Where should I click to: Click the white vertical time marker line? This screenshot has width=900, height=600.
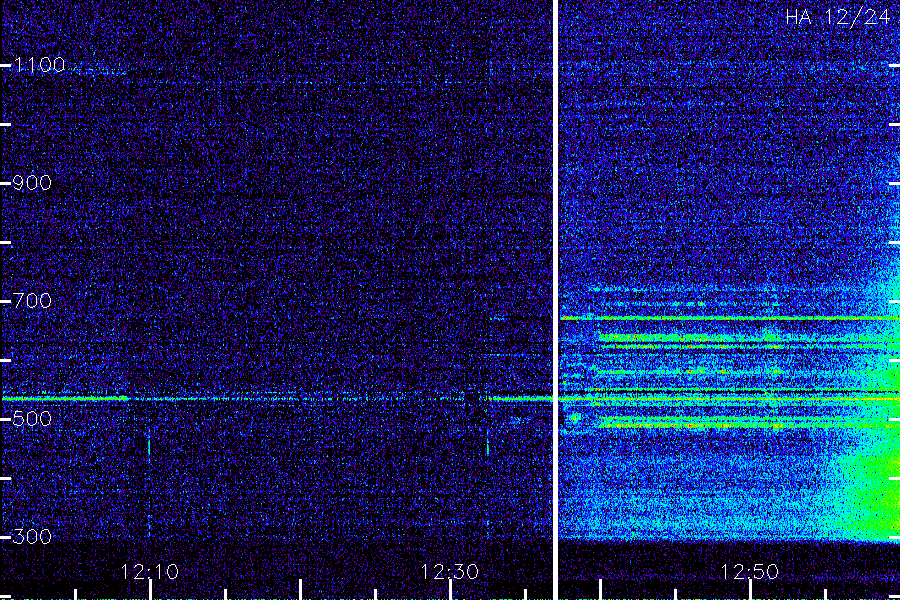[x=555, y=300]
